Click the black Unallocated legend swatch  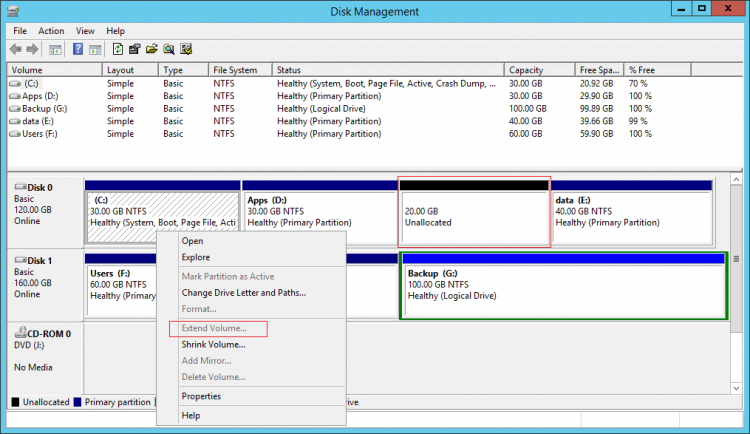(x=15, y=402)
